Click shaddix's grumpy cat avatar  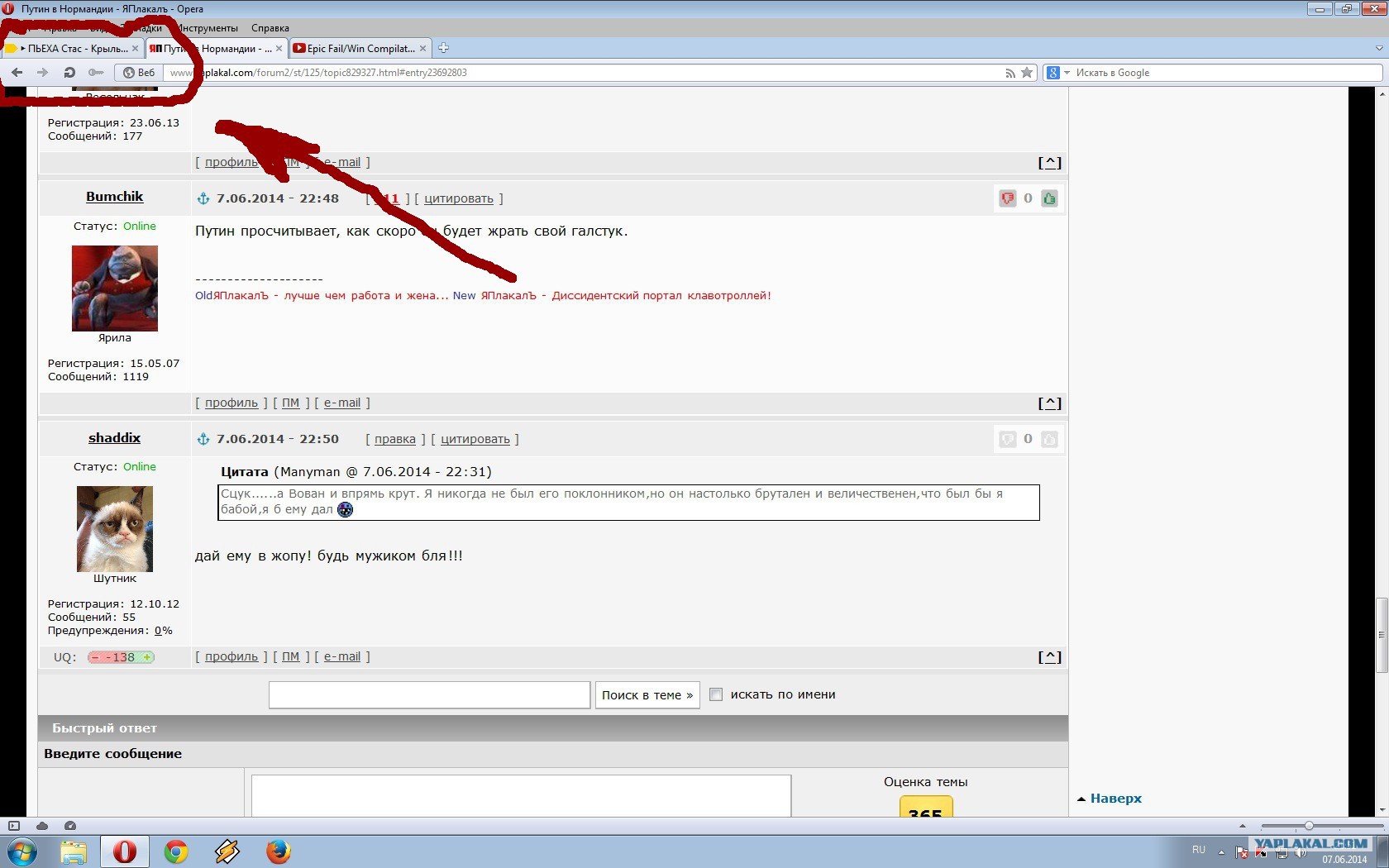coord(115,529)
